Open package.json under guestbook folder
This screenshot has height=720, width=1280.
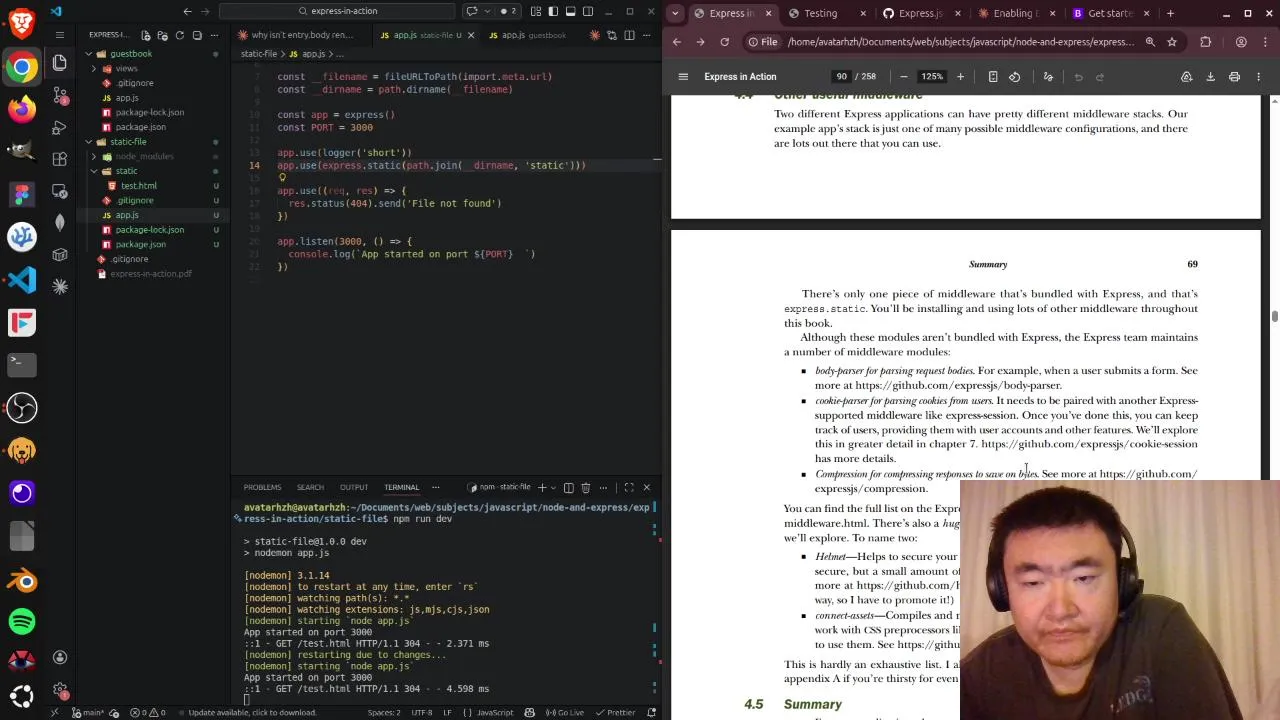[x=140, y=127]
